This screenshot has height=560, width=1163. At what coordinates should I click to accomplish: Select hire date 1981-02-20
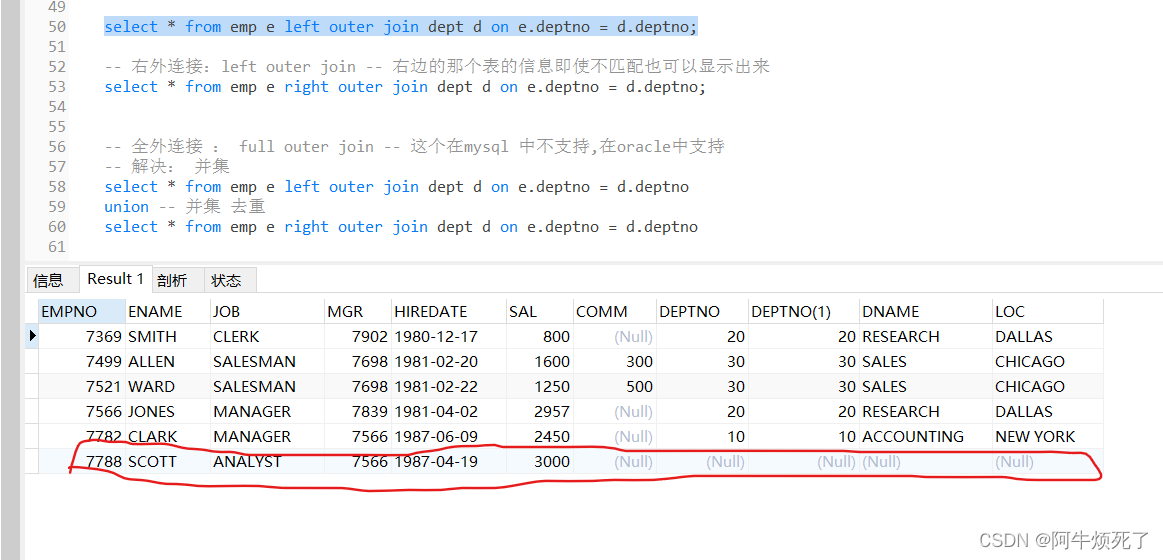pos(449,362)
